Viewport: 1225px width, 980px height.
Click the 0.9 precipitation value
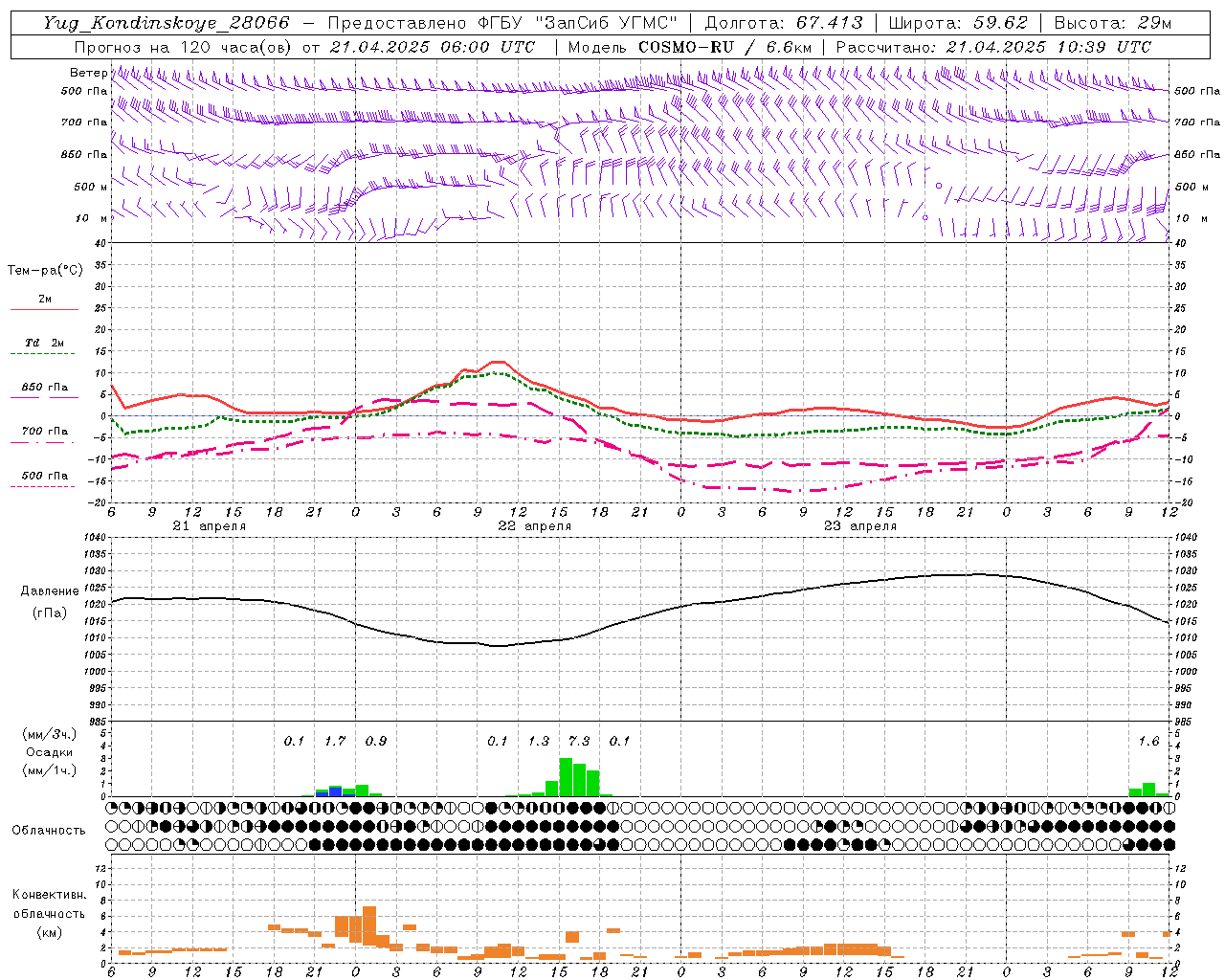pyautogui.click(x=376, y=741)
